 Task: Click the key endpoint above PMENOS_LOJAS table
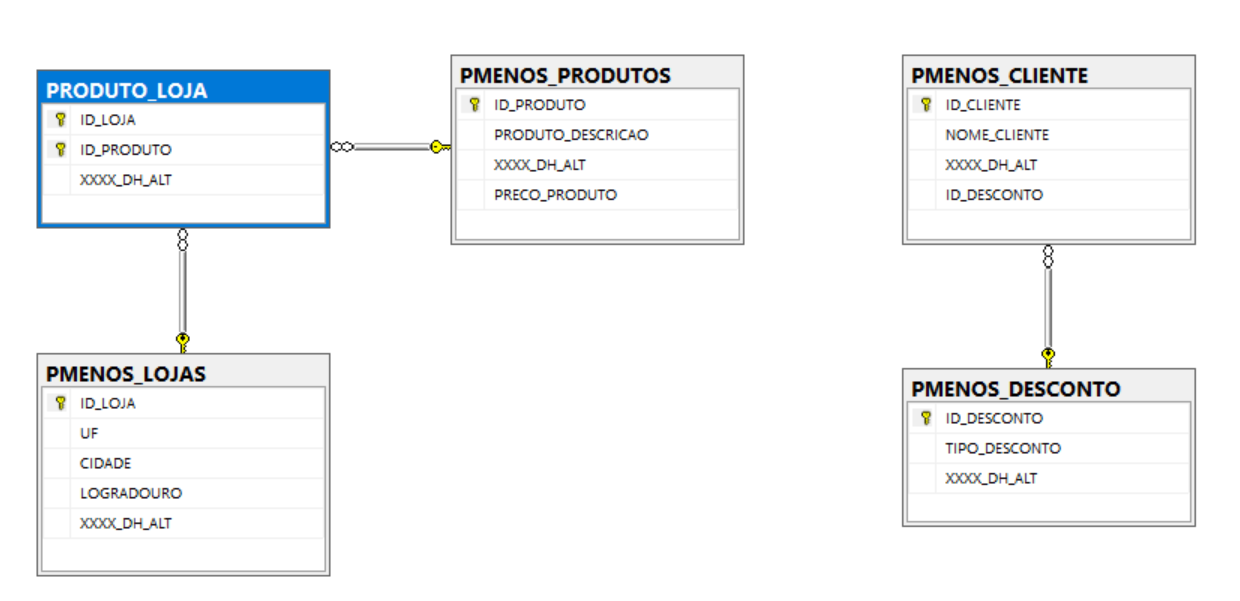coord(182,341)
